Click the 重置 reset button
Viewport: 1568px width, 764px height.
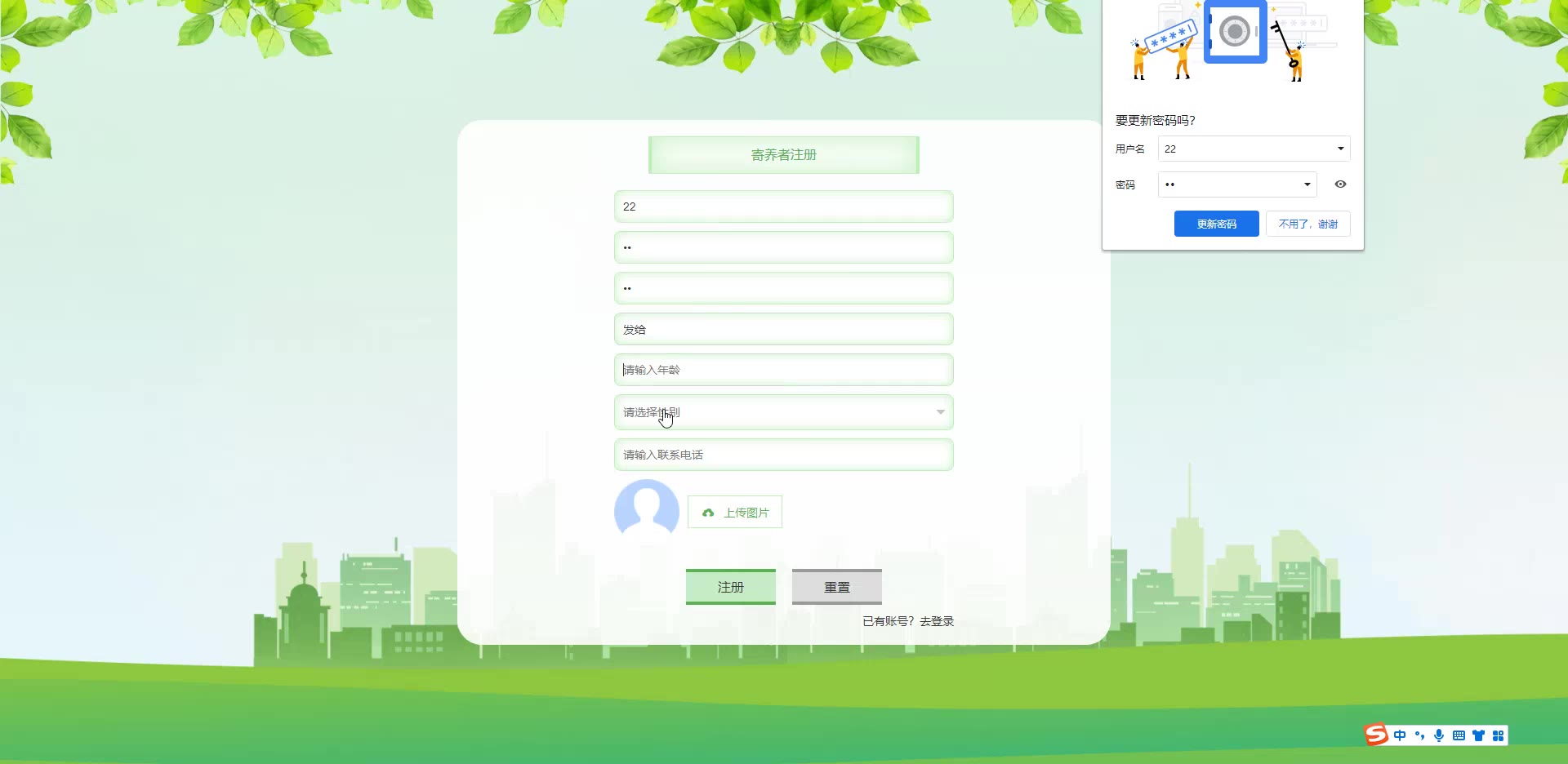tap(836, 587)
